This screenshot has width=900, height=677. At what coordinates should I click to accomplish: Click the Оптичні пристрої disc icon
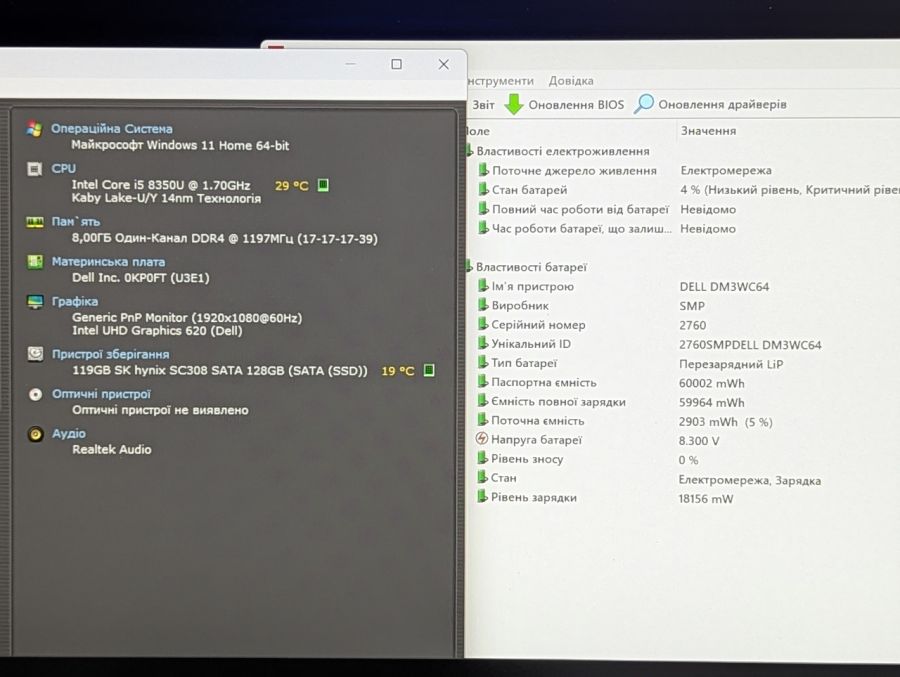click(x=36, y=394)
